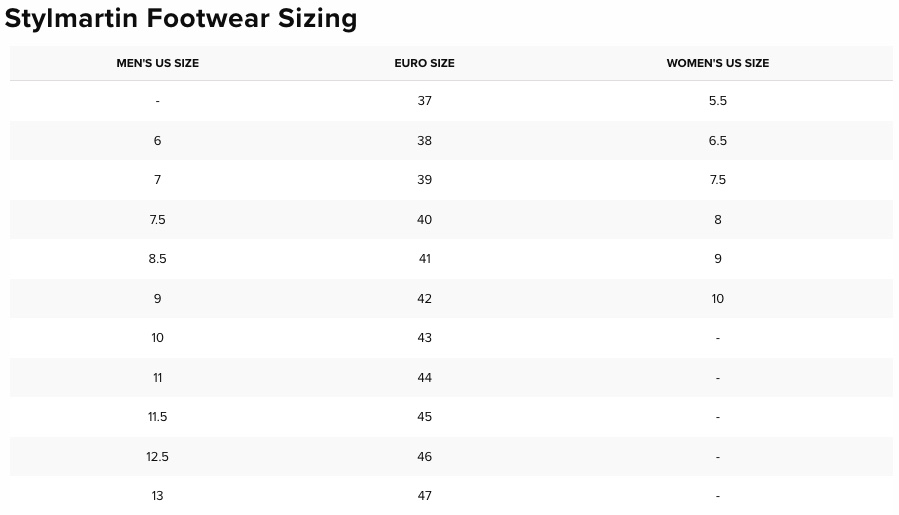Viewport: 899px width, 515px height.
Task: Click men's size 11.5 cell
Action: [x=158, y=417]
